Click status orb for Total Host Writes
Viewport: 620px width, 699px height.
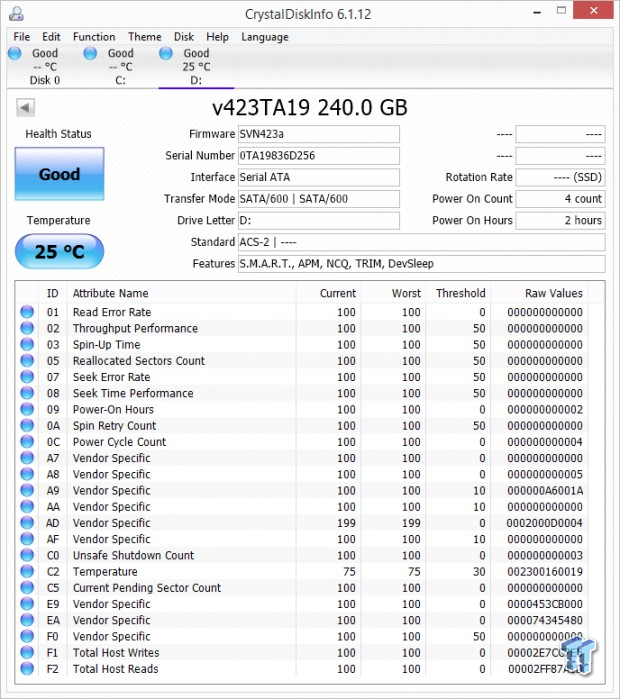coord(27,652)
